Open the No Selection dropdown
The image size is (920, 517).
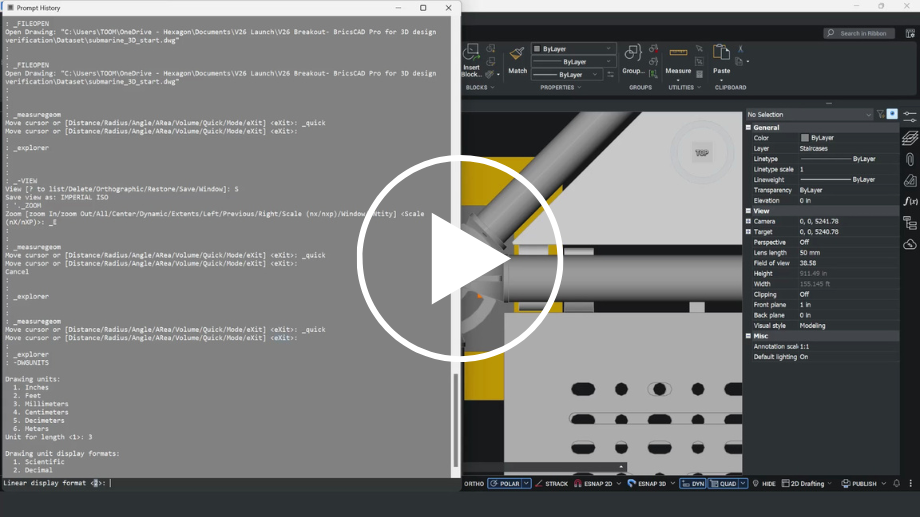point(809,114)
